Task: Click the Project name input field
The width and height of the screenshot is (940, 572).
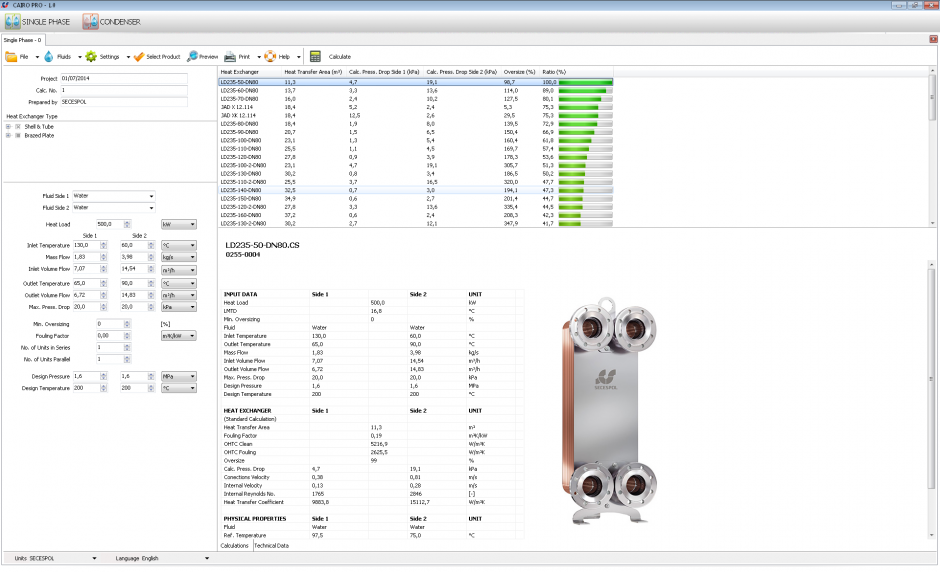Action: 123,78
